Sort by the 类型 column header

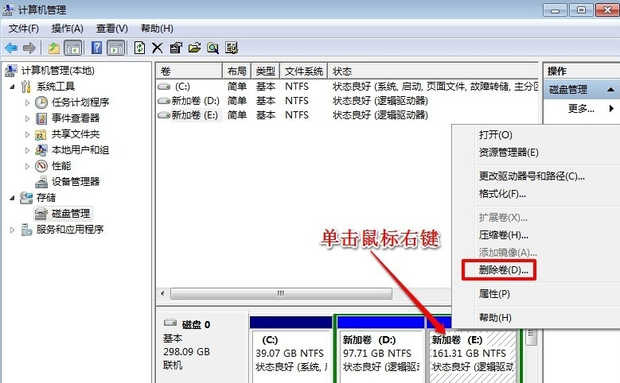click(x=265, y=71)
